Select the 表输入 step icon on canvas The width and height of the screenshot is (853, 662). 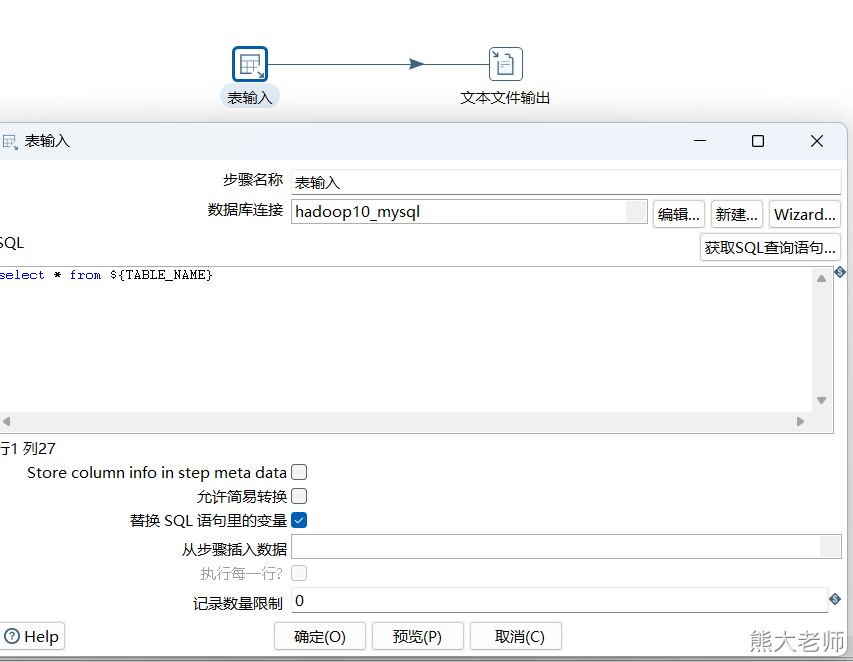click(250, 64)
